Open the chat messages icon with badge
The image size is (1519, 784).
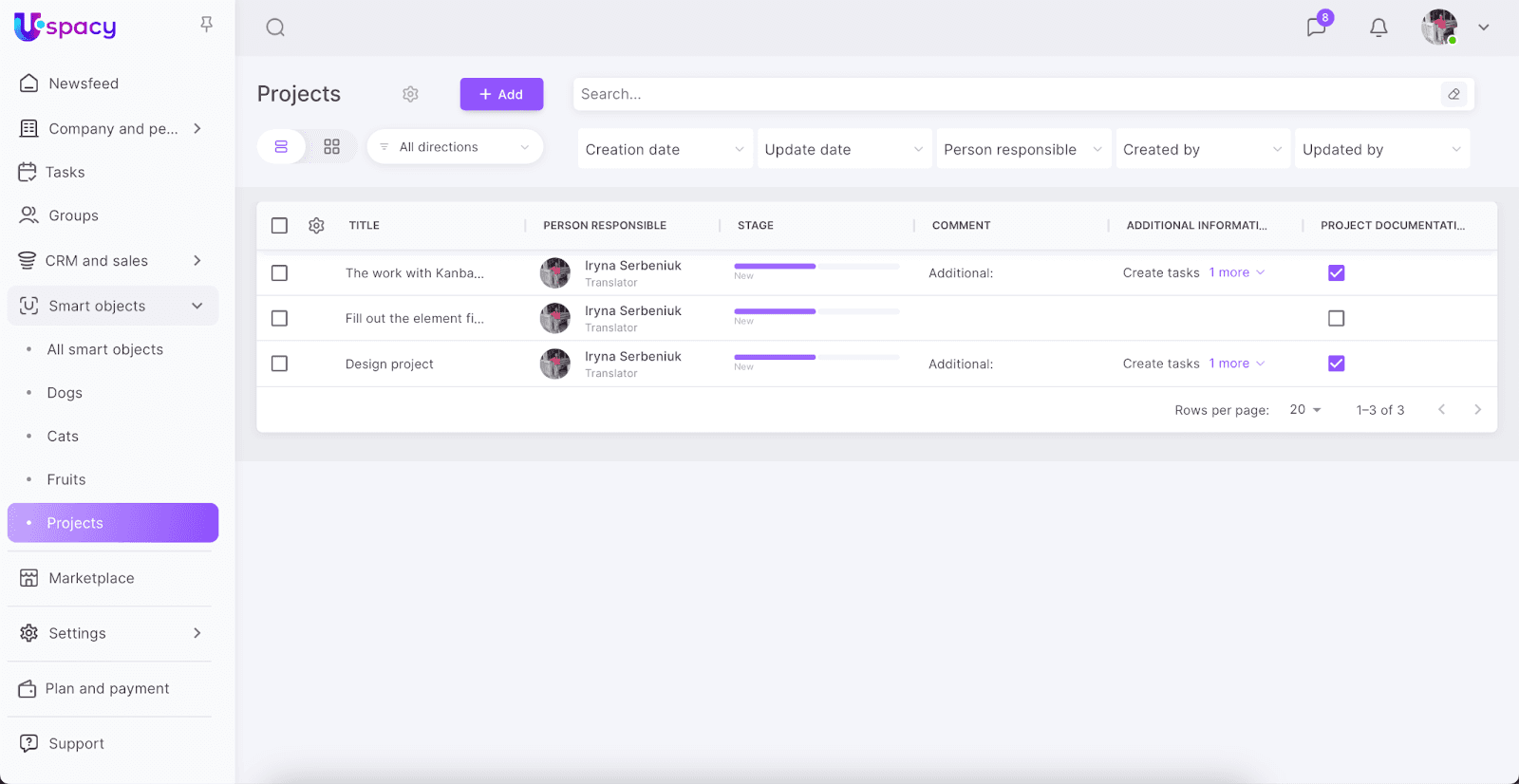(x=1316, y=28)
